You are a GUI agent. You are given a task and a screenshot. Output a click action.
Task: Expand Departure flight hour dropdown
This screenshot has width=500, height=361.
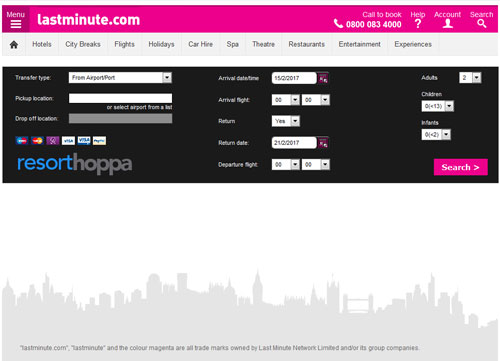(285, 164)
